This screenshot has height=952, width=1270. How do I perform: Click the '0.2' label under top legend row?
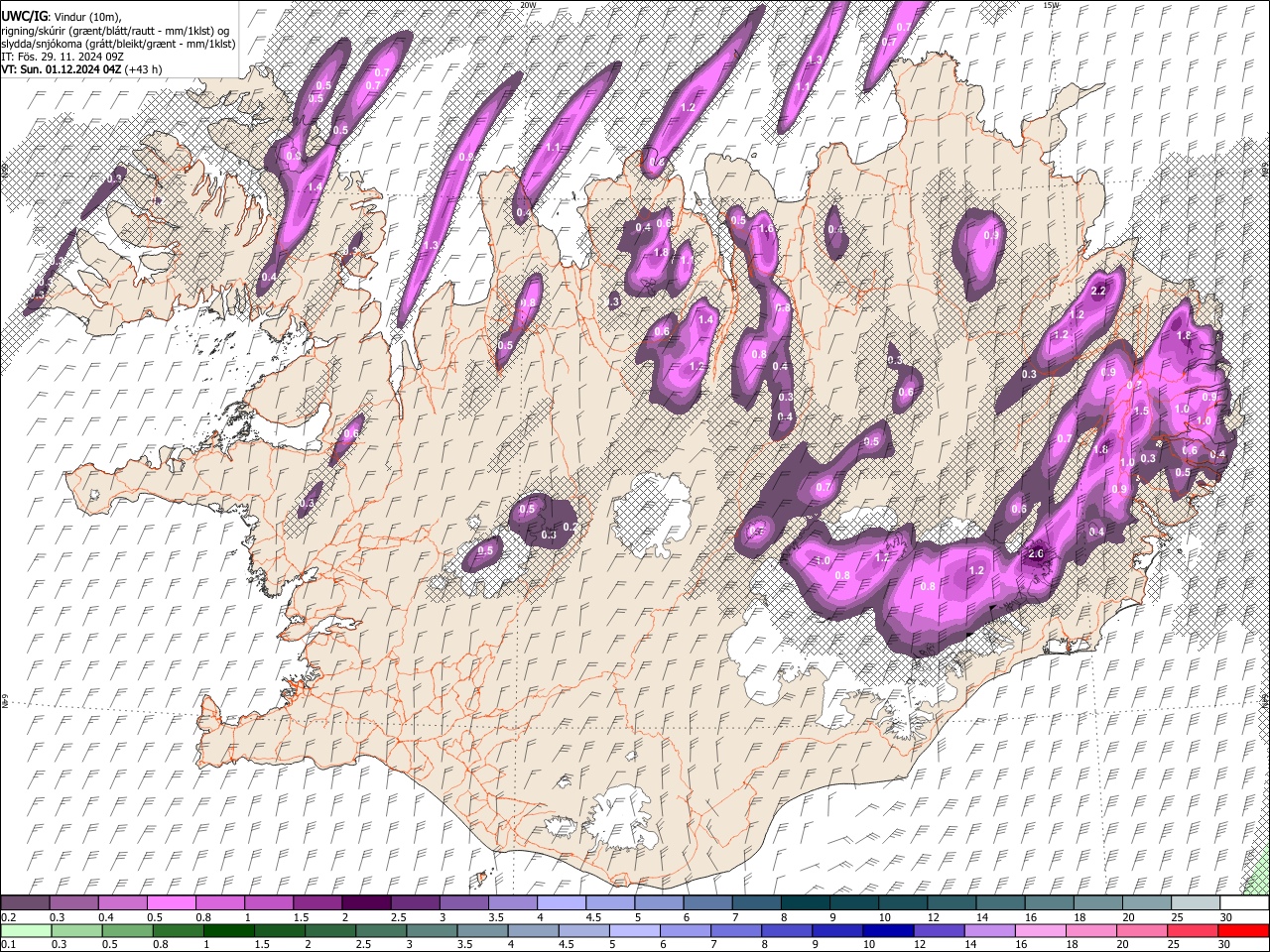pyautogui.click(x=8, y=917)
